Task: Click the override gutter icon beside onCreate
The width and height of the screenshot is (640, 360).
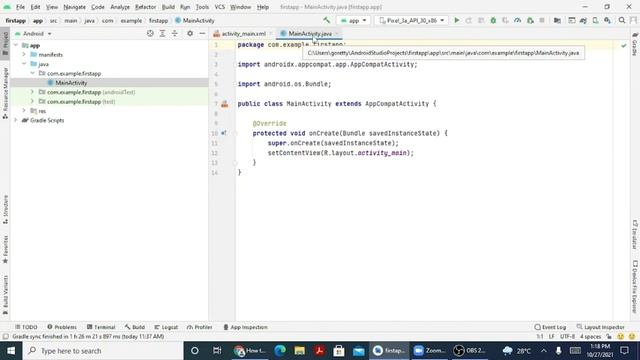Action: coord(224,133)
